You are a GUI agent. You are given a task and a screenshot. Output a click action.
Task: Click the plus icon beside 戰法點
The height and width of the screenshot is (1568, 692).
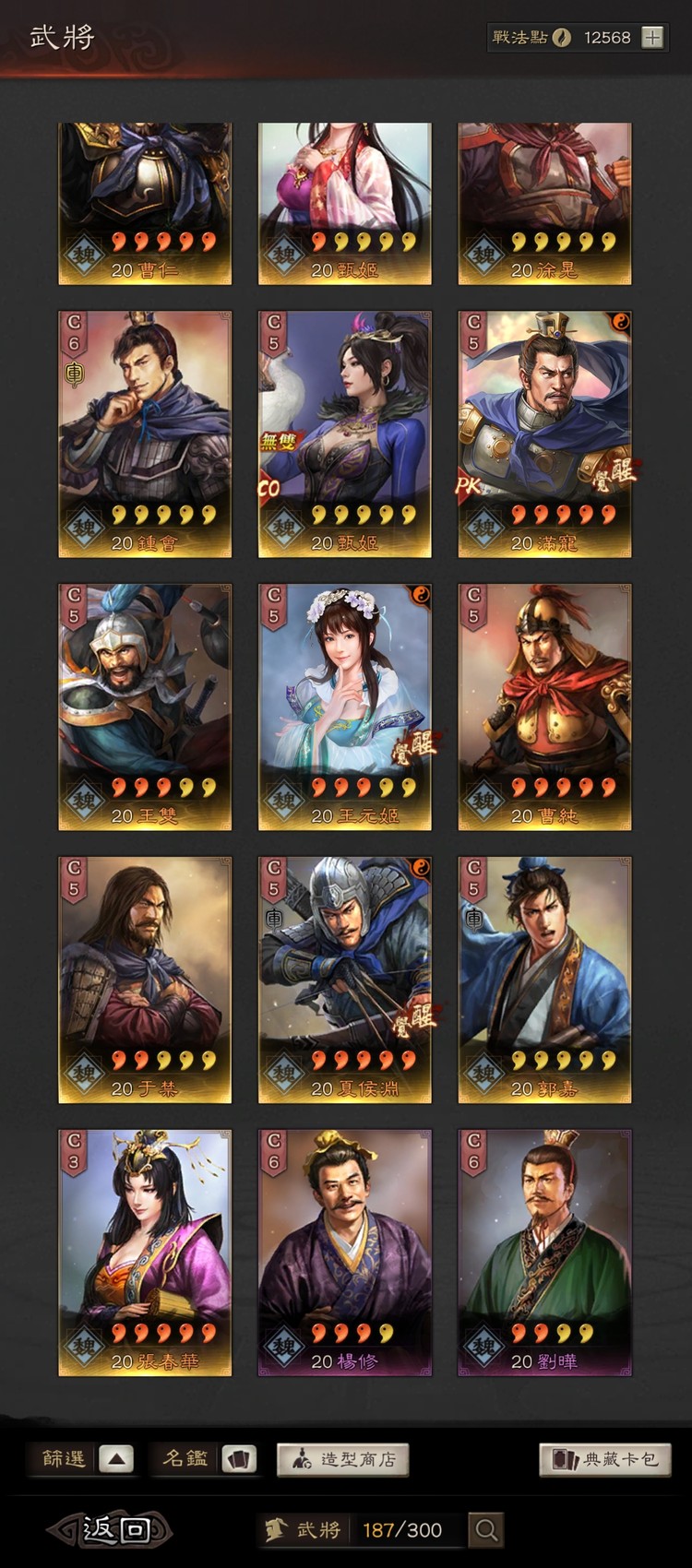(652, 38)
